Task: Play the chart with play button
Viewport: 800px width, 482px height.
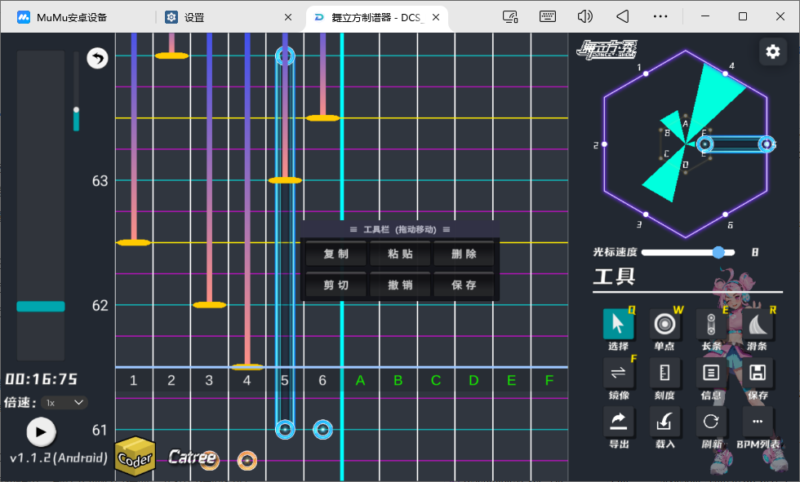Action: click(41, 432)
